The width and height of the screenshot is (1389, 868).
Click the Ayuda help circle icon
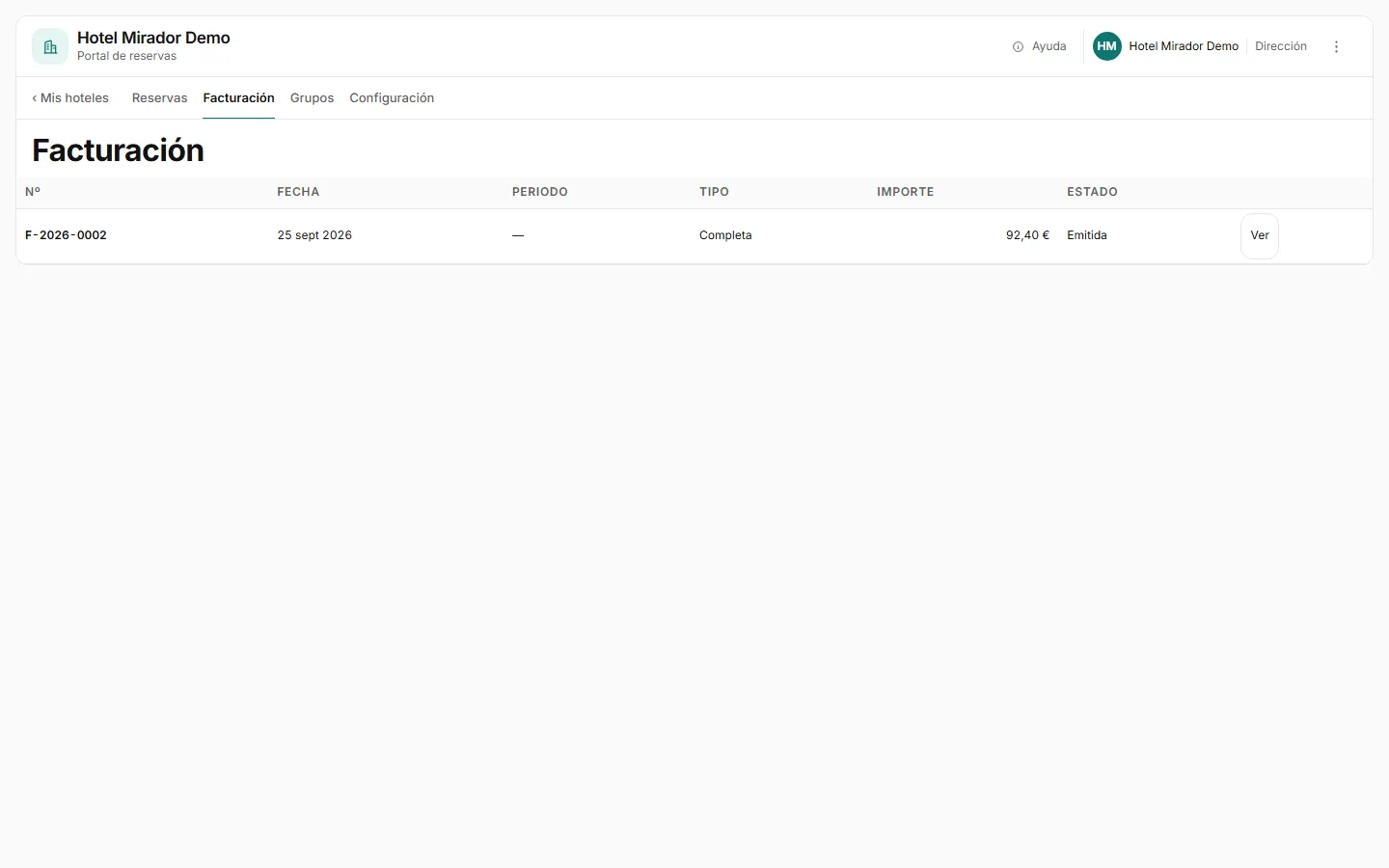[1018, 46]
